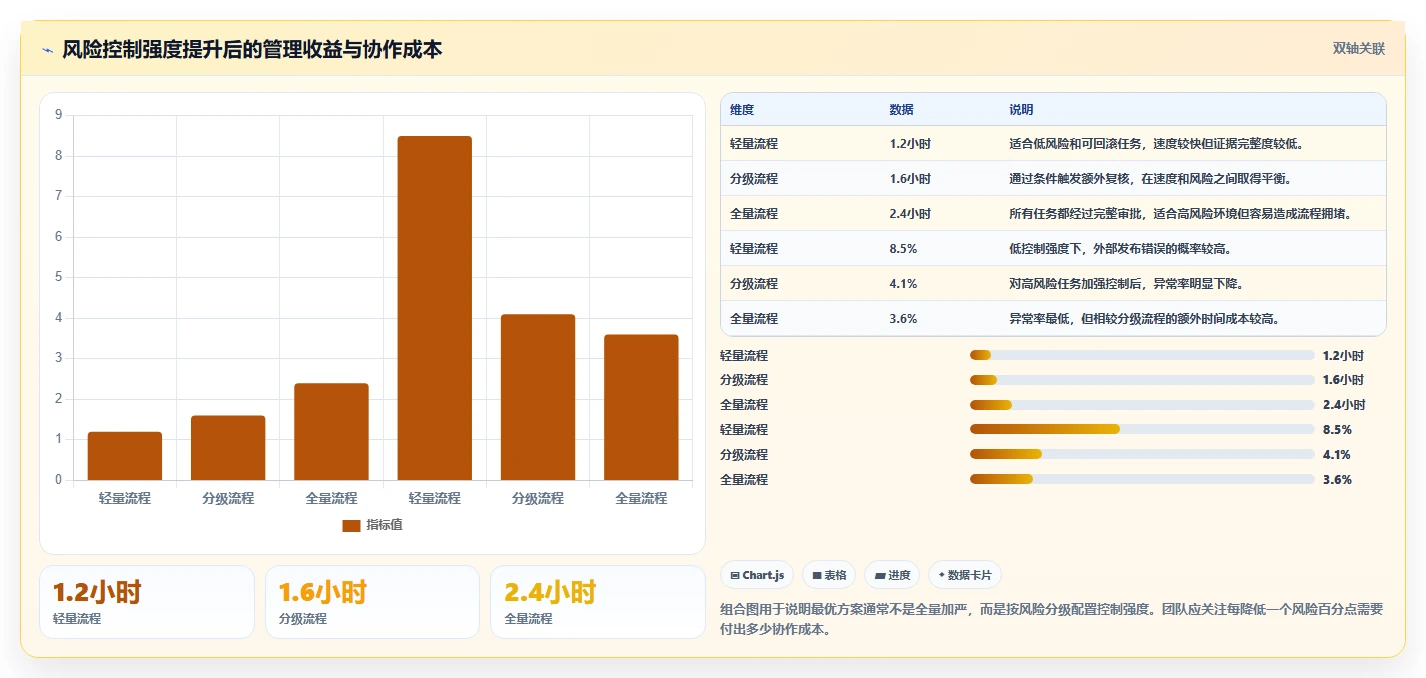Click the progress bar labeled 3.6%
The width and height of the screenshot is (1426, 678).
click(x=1142, y=479)
